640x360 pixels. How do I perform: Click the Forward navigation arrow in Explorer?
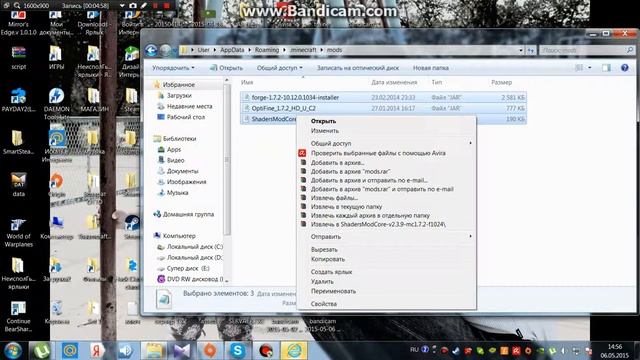point(165,50)
